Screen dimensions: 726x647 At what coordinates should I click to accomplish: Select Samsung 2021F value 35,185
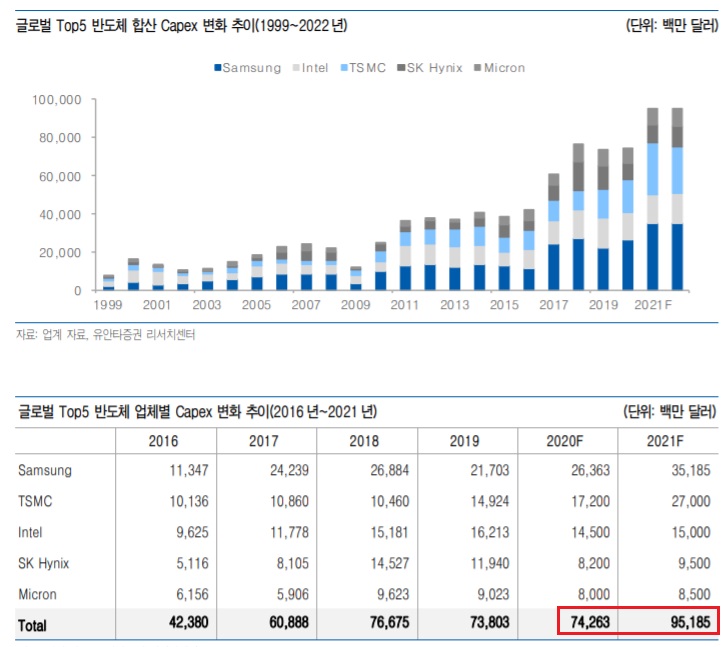pos(691,471)
